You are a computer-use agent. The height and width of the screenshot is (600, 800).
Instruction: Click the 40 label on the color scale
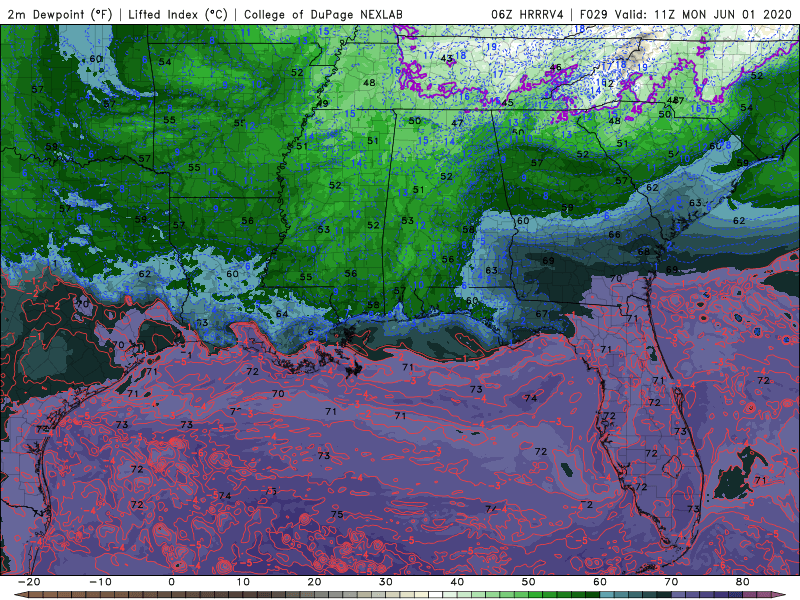(457, 582)
